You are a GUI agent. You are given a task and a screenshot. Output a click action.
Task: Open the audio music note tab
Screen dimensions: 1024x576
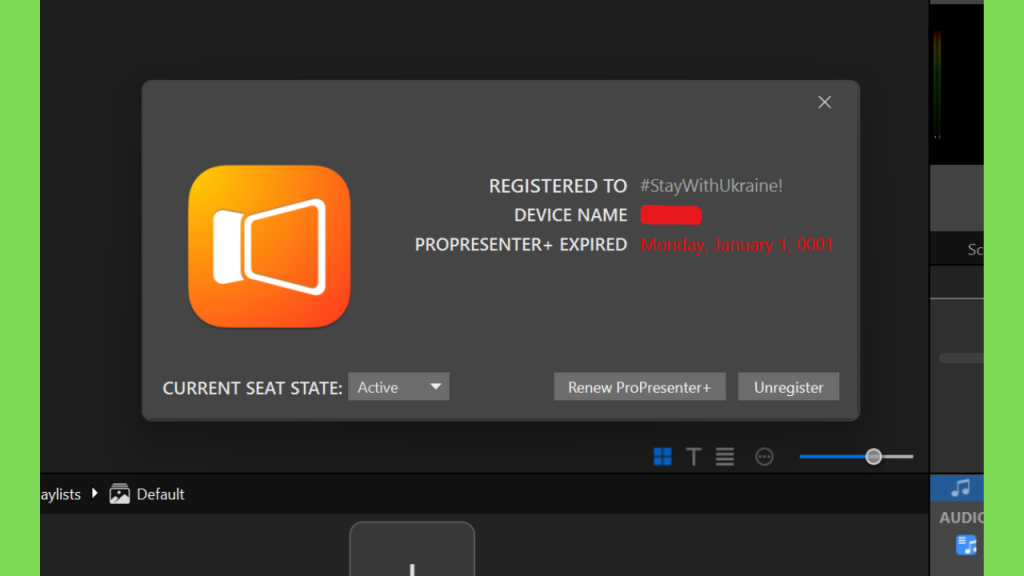tap(959, 488)
